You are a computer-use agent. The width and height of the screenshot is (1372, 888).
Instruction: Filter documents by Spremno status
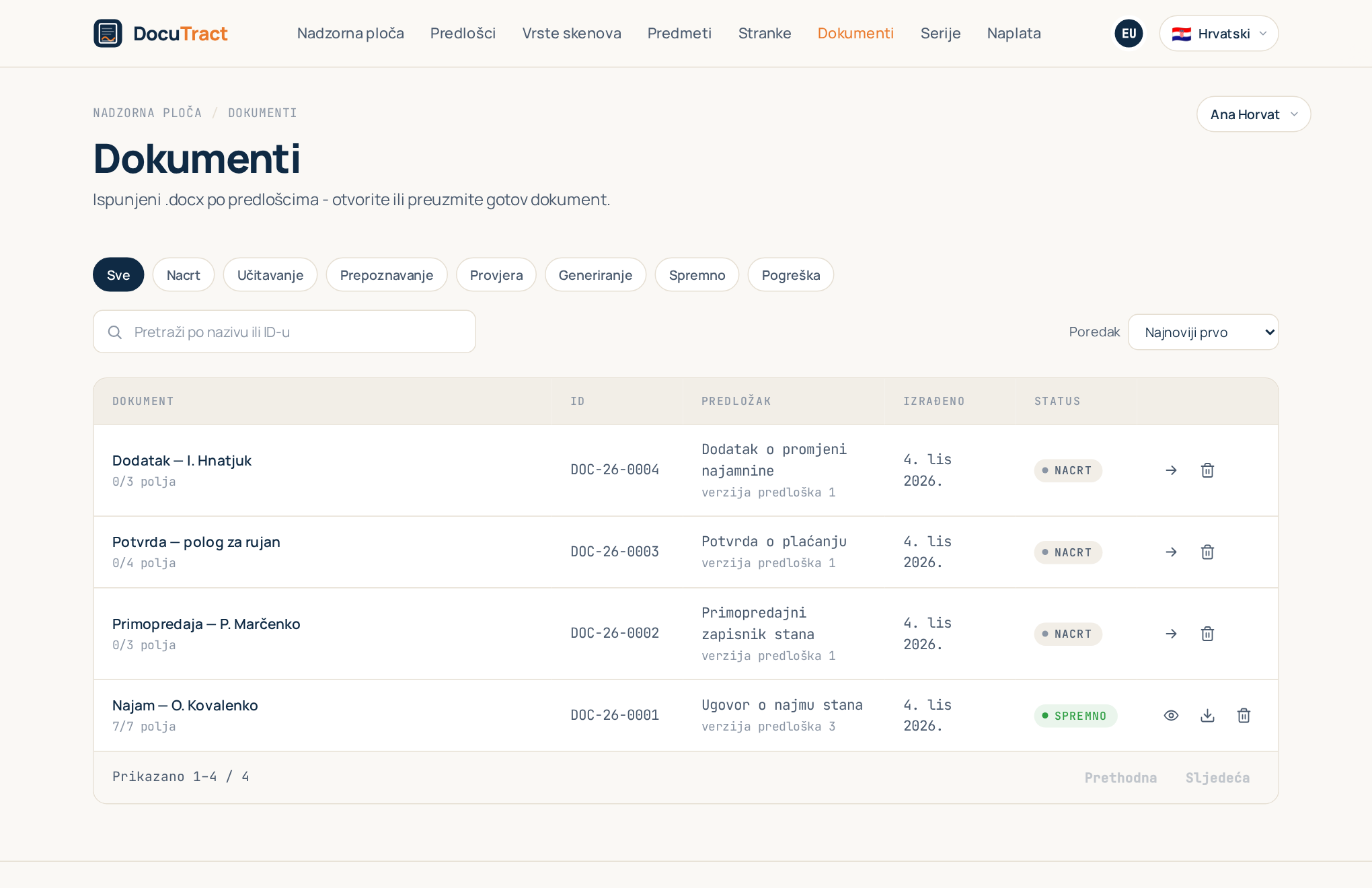click(697, 275)
